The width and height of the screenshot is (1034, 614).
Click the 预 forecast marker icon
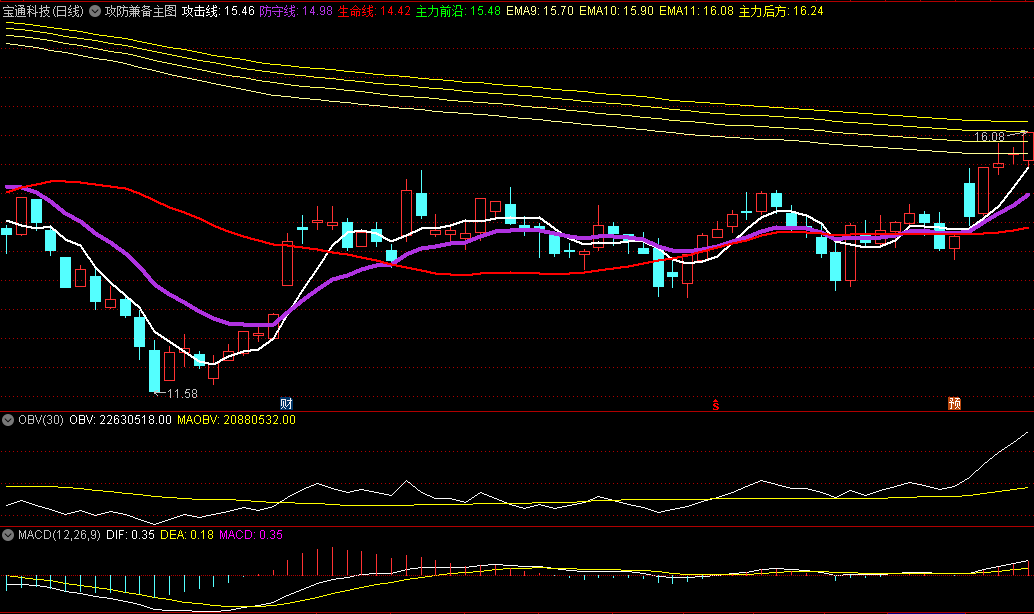click(x=954, y=404)
